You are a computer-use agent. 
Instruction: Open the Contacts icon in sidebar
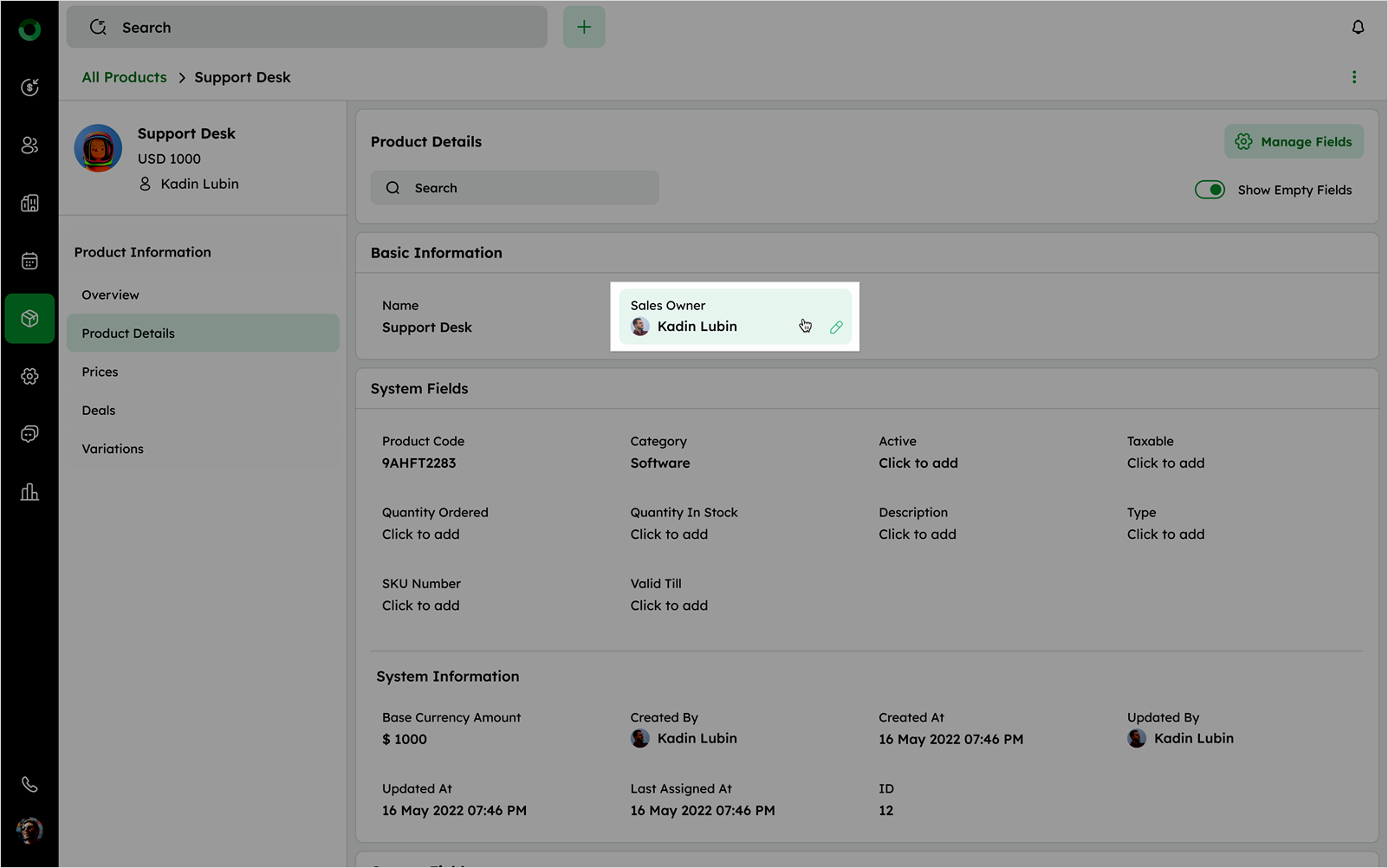coord(29,146)
